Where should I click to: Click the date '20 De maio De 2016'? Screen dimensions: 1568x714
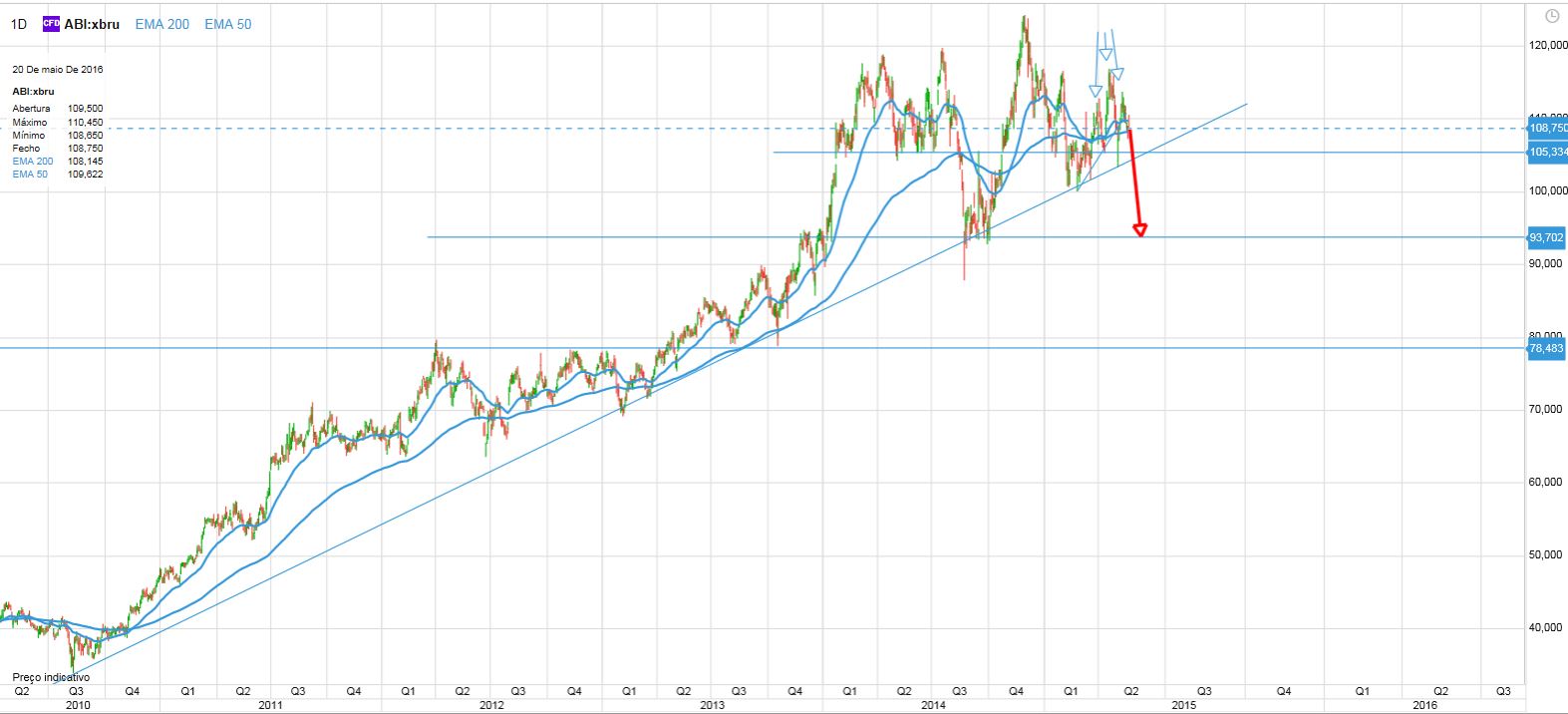pos(58,70)
